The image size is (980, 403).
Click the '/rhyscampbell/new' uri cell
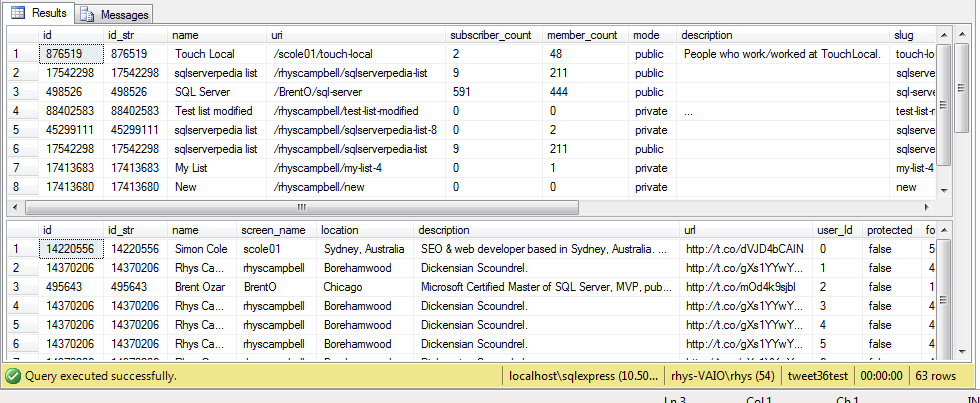pos(355,187)
